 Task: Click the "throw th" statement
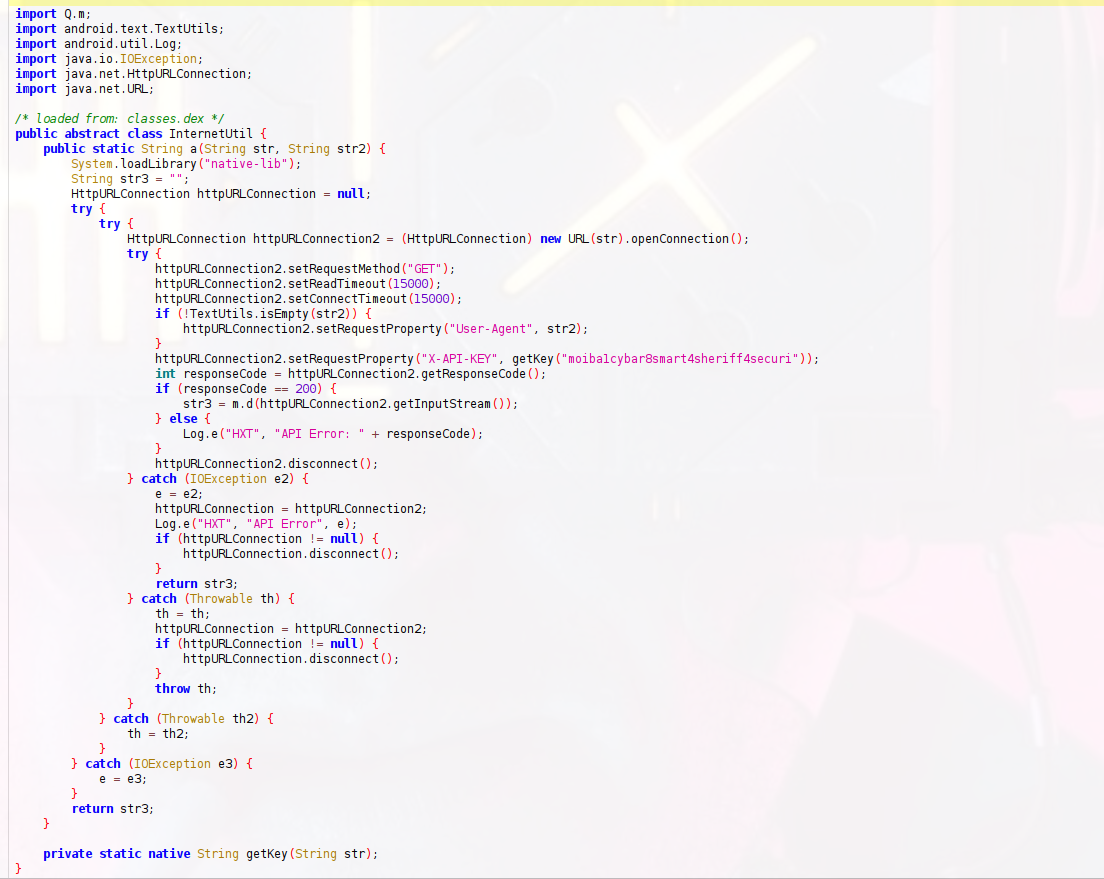pyautogui.click(x=185, y=689)
